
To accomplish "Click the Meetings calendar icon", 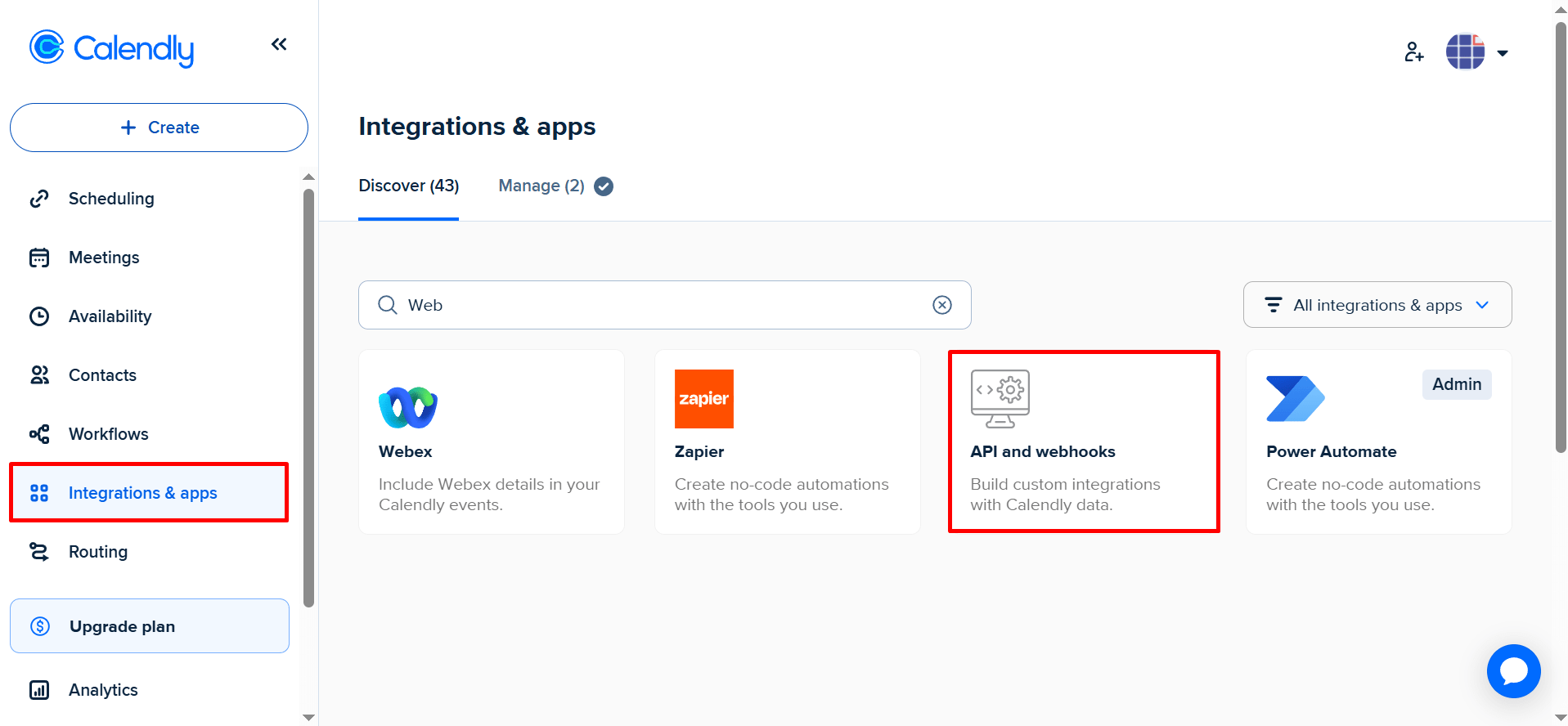I will [x=39, y=258].
